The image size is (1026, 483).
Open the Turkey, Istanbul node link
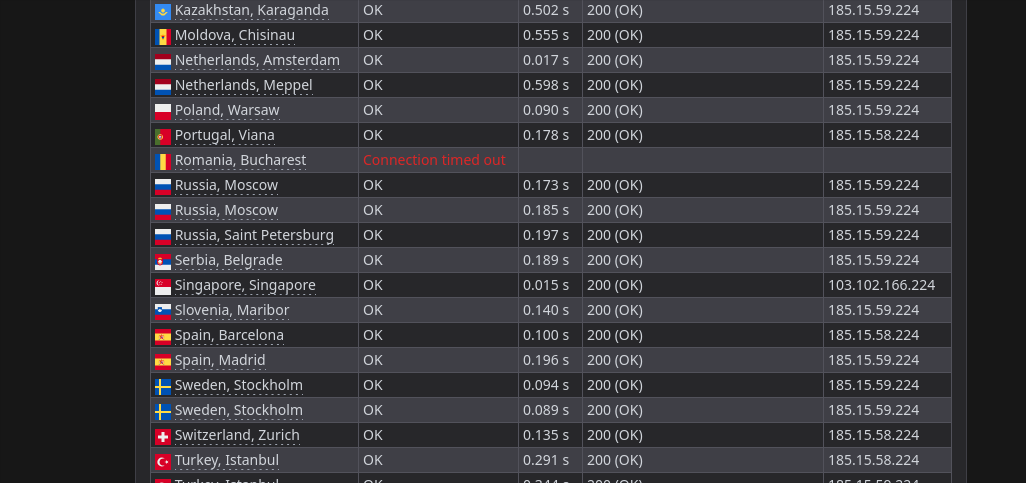[x=226, y=460]
